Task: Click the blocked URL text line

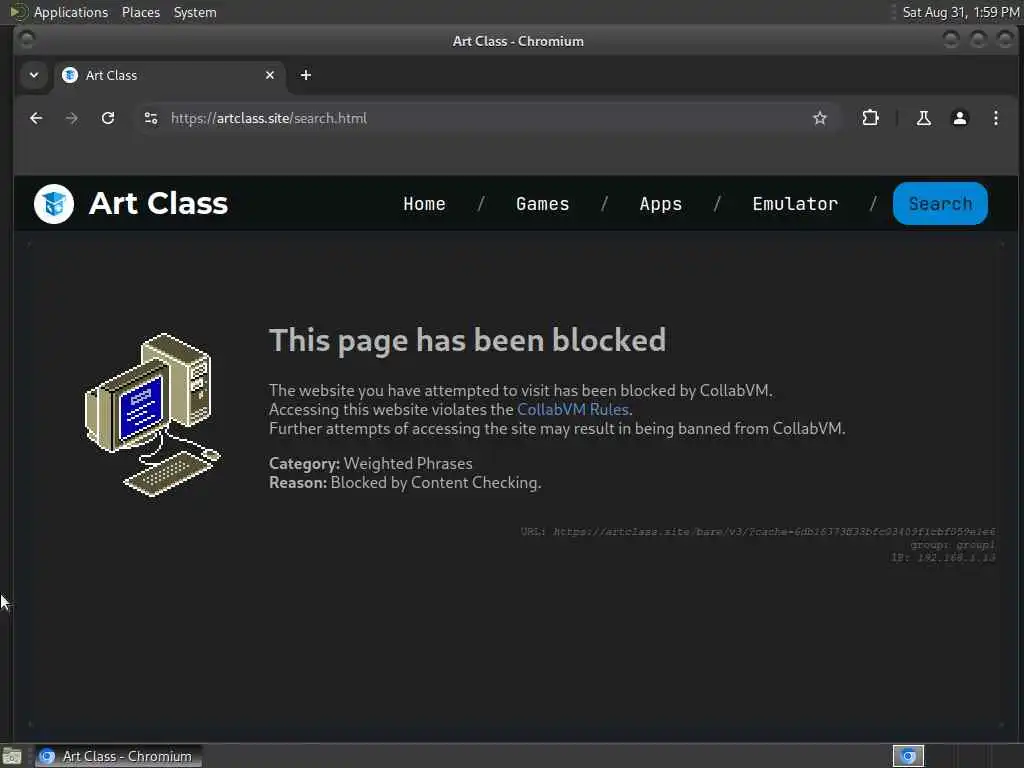Action: tap(758, 532)
